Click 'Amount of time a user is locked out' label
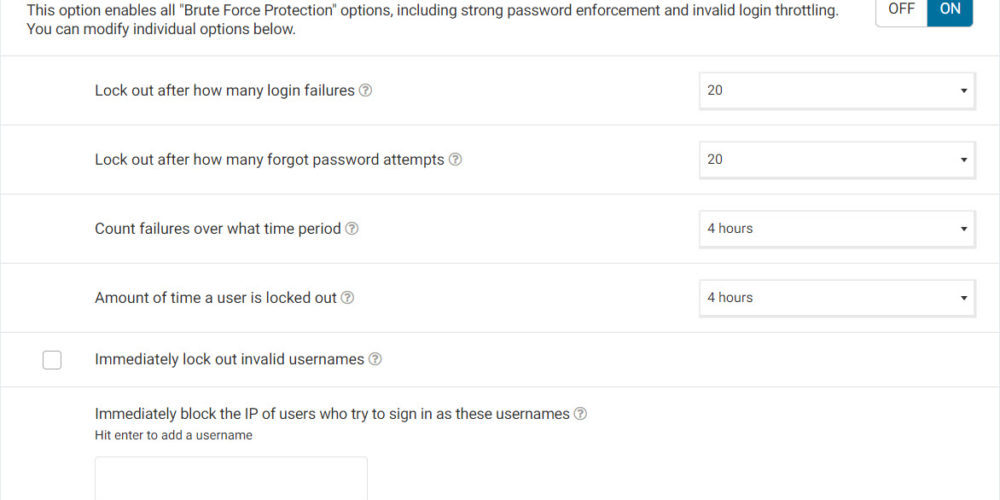Screen dimensions: 1000x500 (216, 298)
